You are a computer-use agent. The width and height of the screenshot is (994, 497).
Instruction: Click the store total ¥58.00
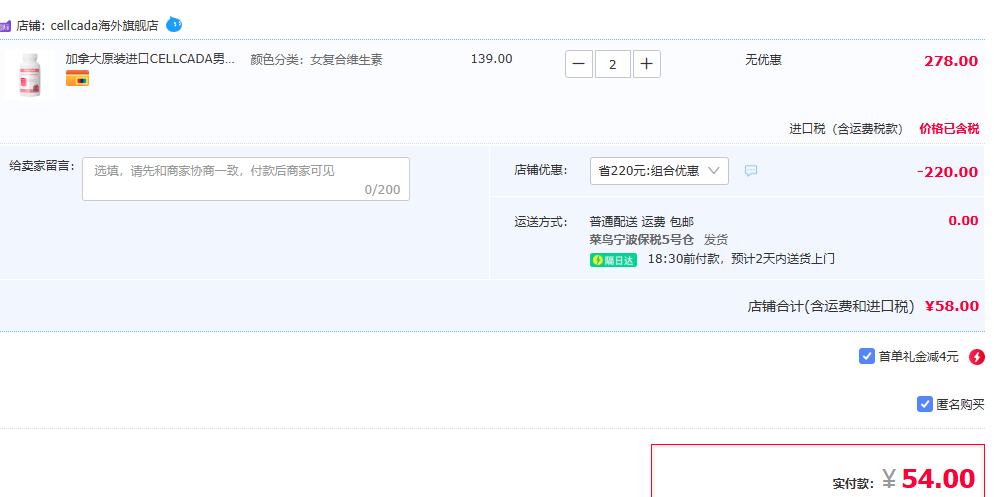pos(952,306)
